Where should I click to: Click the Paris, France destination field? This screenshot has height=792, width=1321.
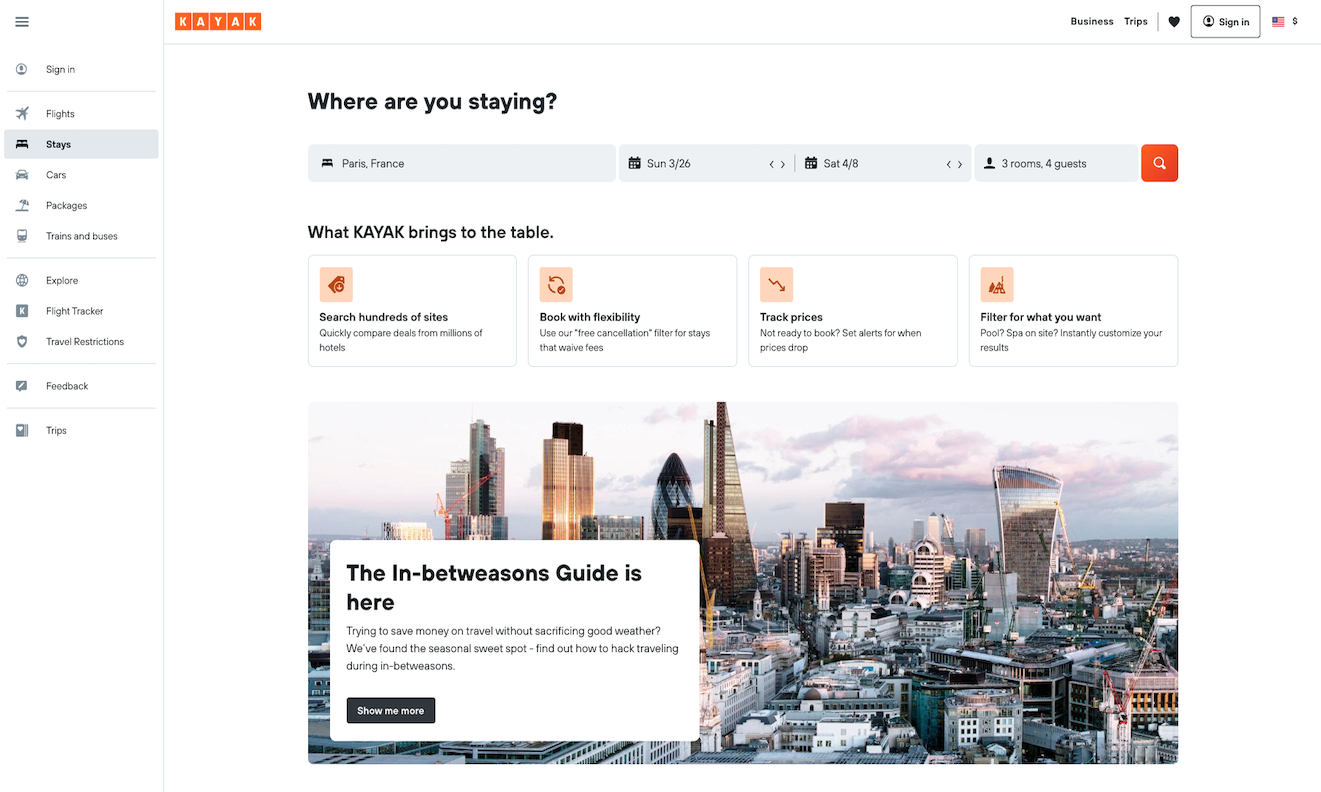461,163
